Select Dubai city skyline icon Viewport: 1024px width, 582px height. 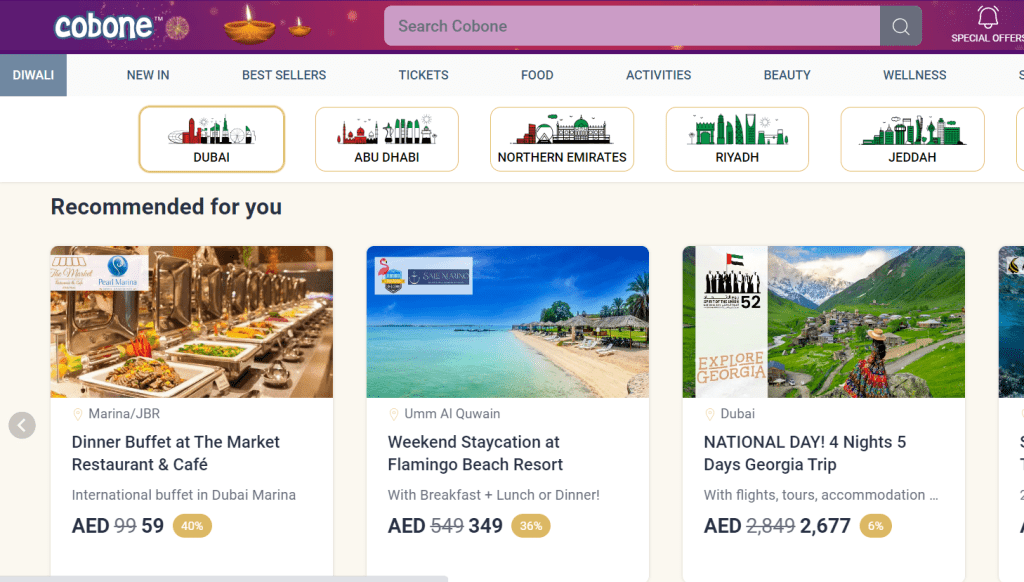coord(211,131)
